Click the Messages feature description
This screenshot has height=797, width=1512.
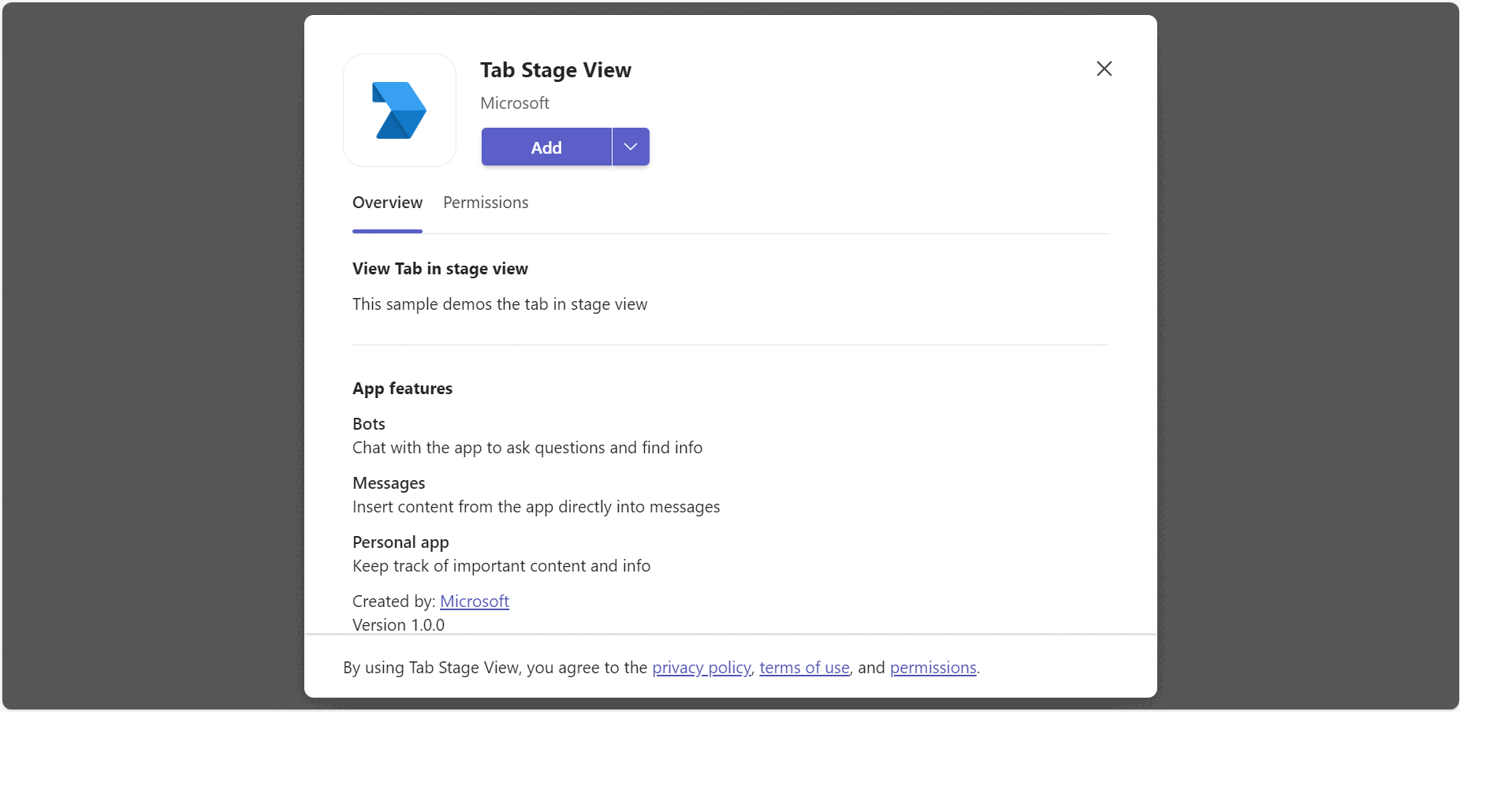point(536,507)
